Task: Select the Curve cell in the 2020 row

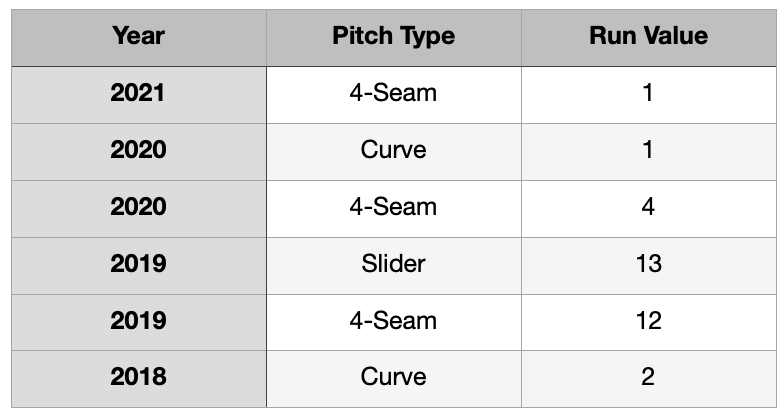Action: pyautogui.click(x=393, y=151)
